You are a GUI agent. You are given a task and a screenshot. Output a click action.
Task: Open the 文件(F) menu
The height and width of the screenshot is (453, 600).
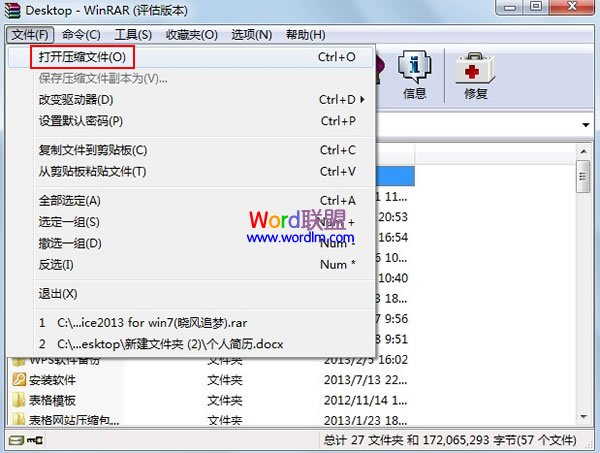coord(30,35)
